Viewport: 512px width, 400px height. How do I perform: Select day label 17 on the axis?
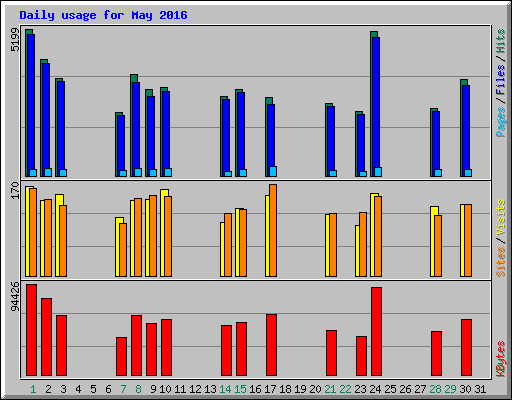[x=270, y=389]
